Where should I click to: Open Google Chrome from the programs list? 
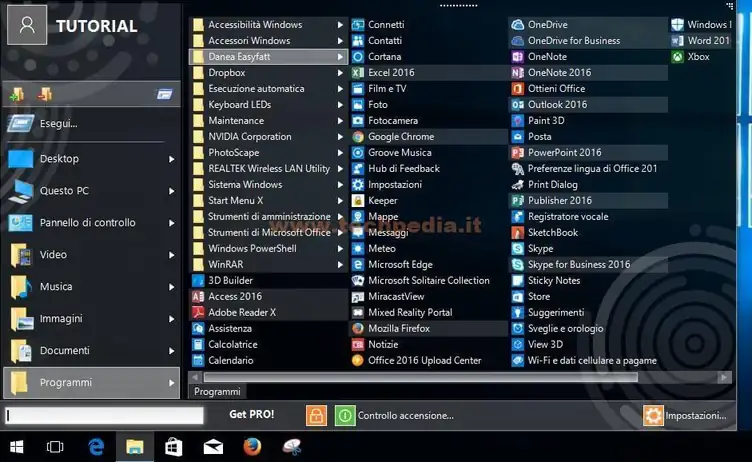(x=428, y=137)
